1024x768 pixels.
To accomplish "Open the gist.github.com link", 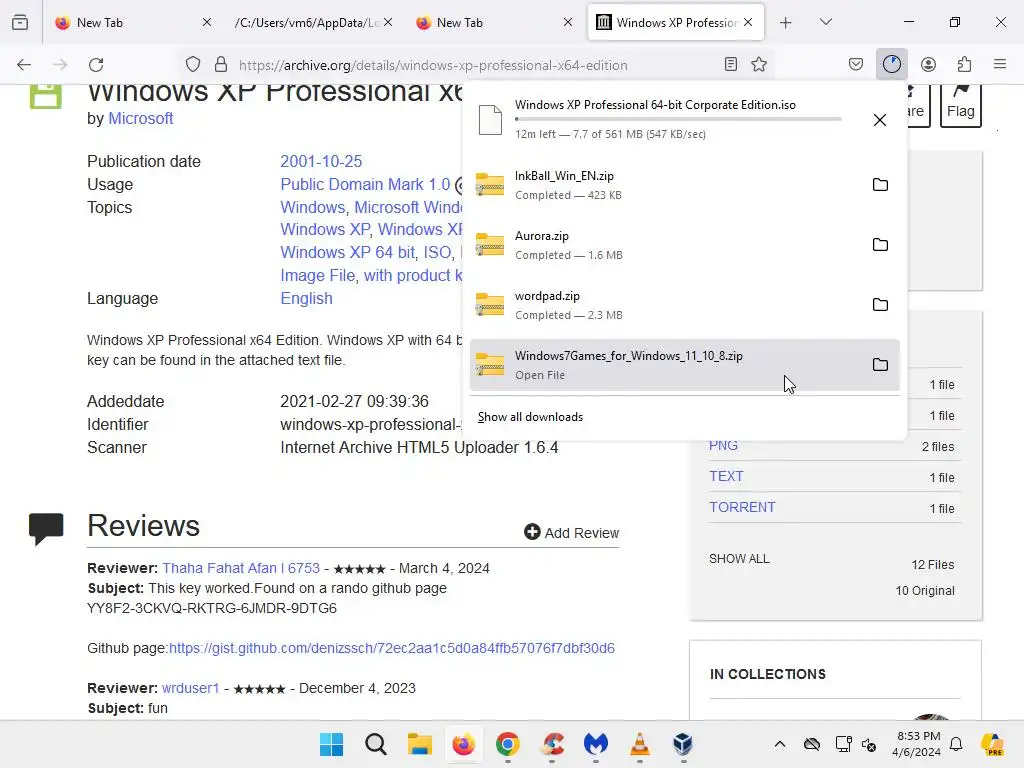I will (391, 648).
